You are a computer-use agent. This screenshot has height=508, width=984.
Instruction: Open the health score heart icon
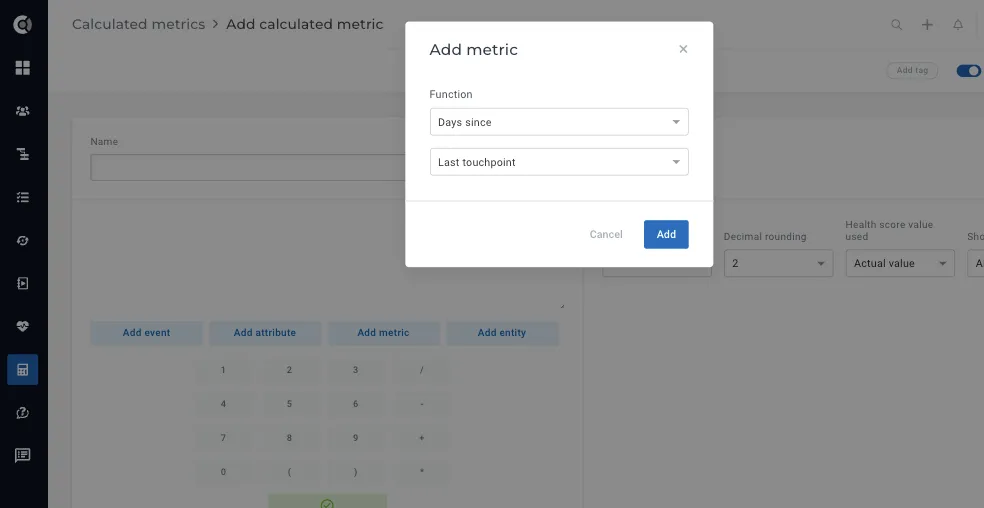pos(23,327)
